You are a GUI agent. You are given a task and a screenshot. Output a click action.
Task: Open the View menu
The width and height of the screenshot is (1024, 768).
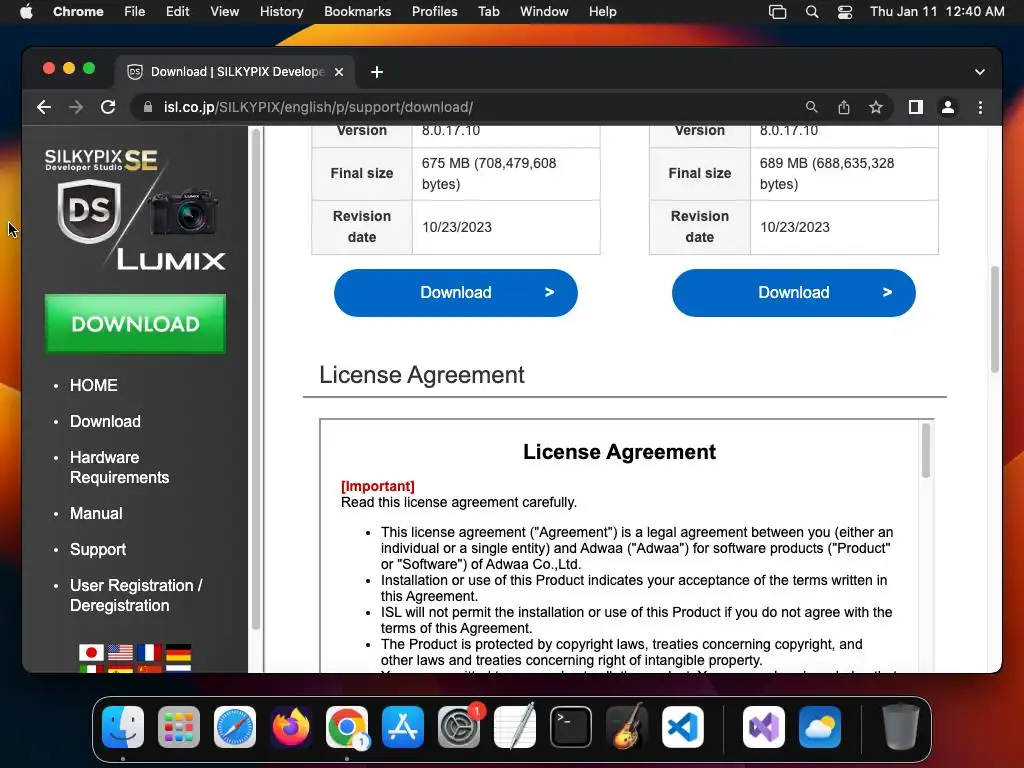pos(224,12)
